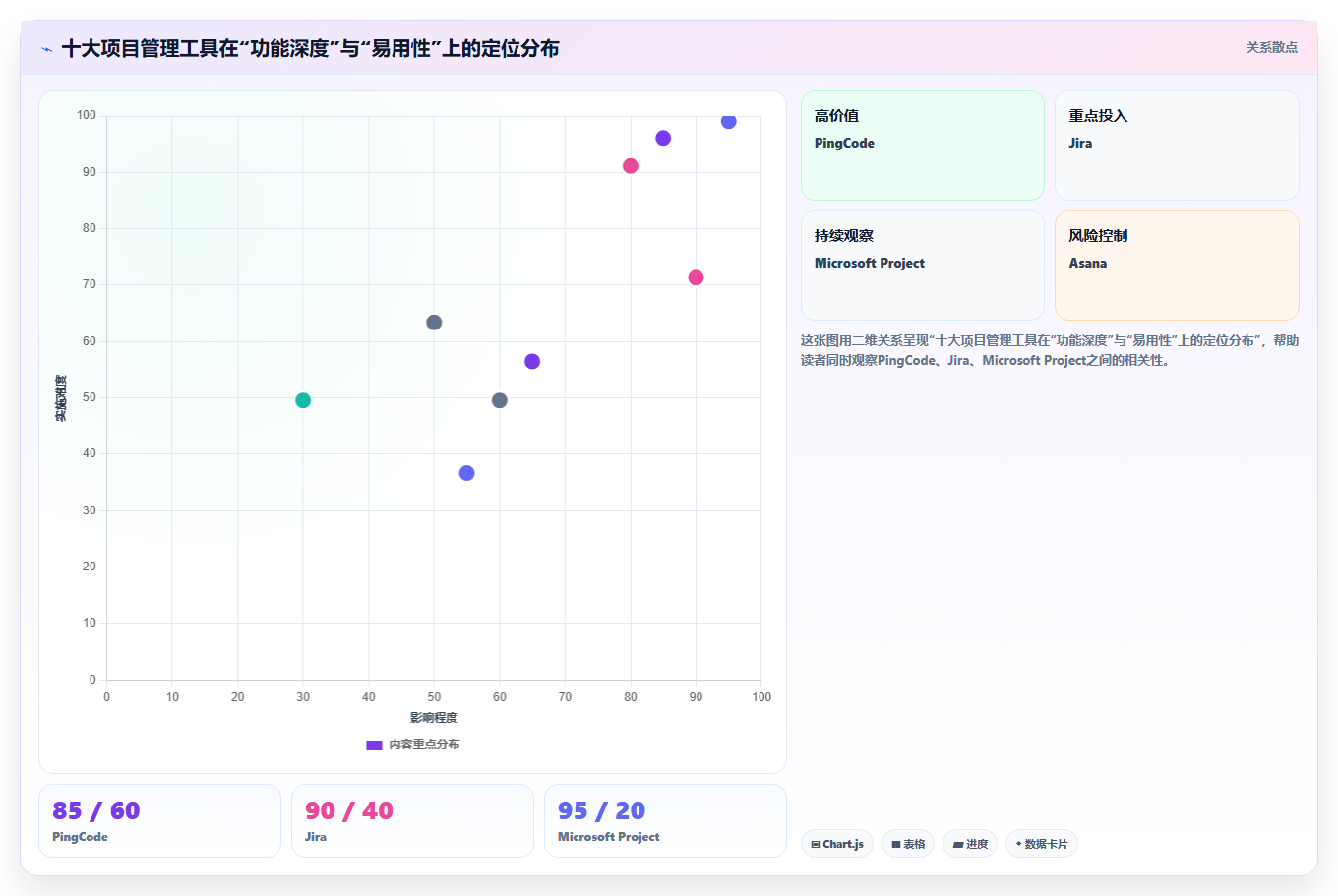Open the 风险控制 Asana card
The image size is (1338, 896).
click(1177, 266)
